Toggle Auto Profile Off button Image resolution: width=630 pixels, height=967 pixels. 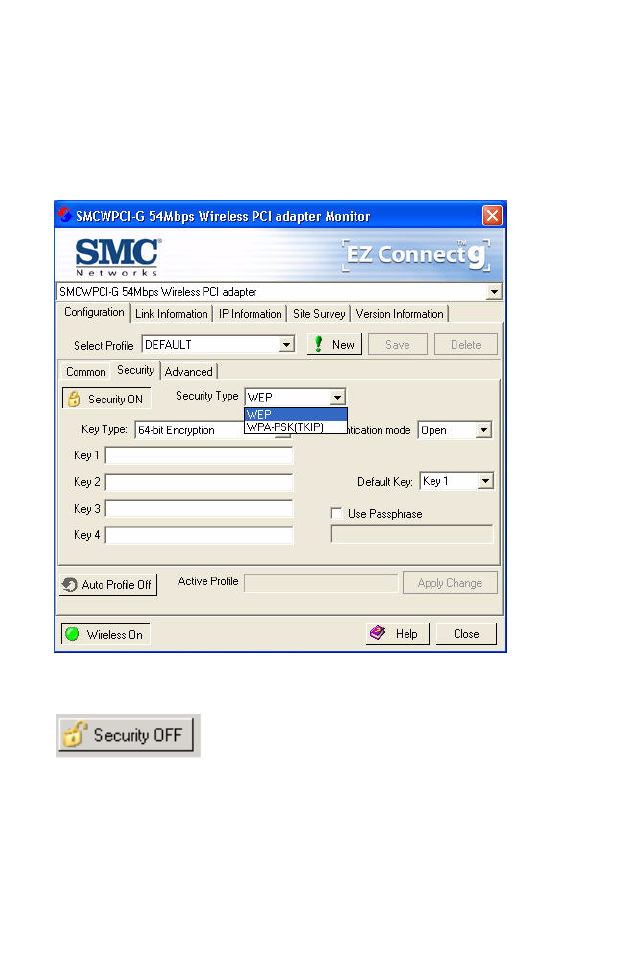108,584
